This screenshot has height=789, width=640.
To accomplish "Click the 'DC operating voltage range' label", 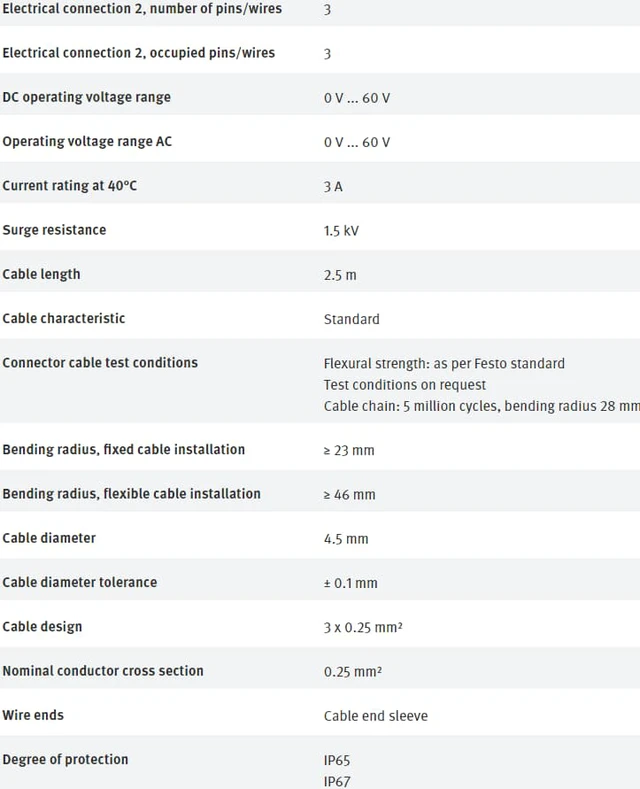I will [x=87, y=97].
